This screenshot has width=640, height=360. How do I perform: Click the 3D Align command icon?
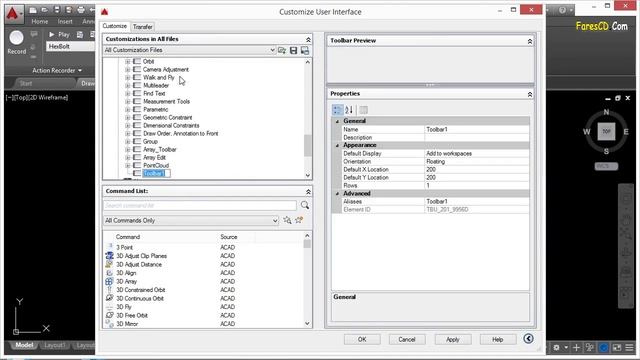point(109,273)
